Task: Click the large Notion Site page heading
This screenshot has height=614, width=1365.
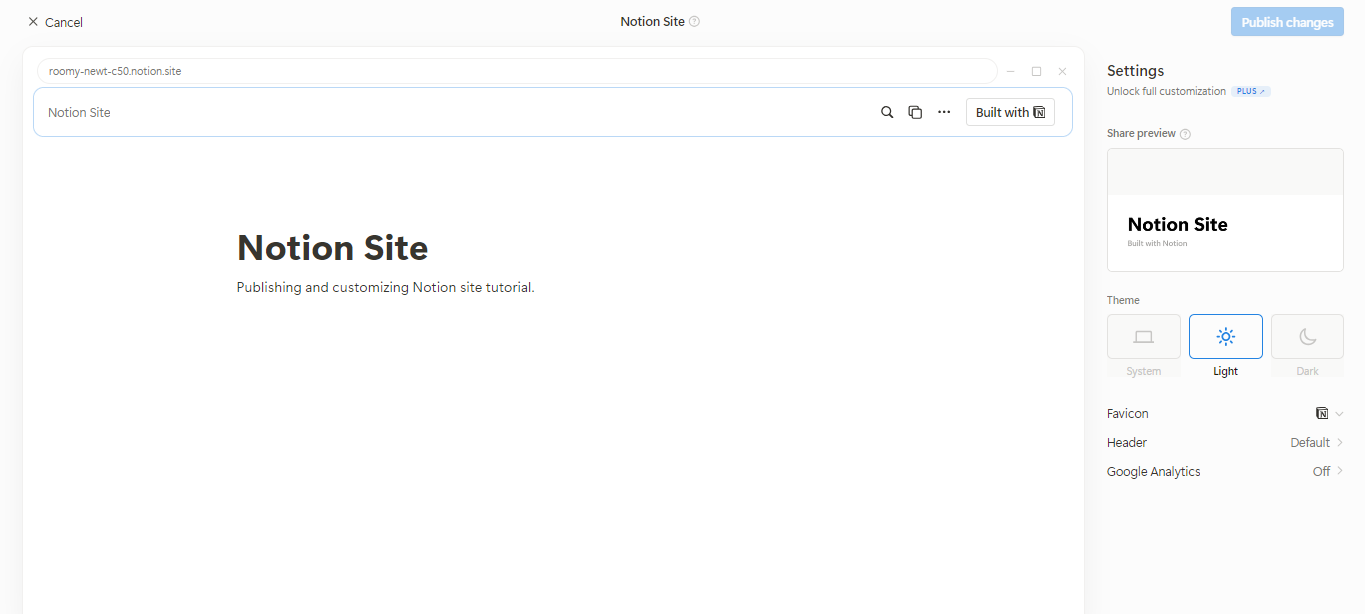Action: [332, 247]
